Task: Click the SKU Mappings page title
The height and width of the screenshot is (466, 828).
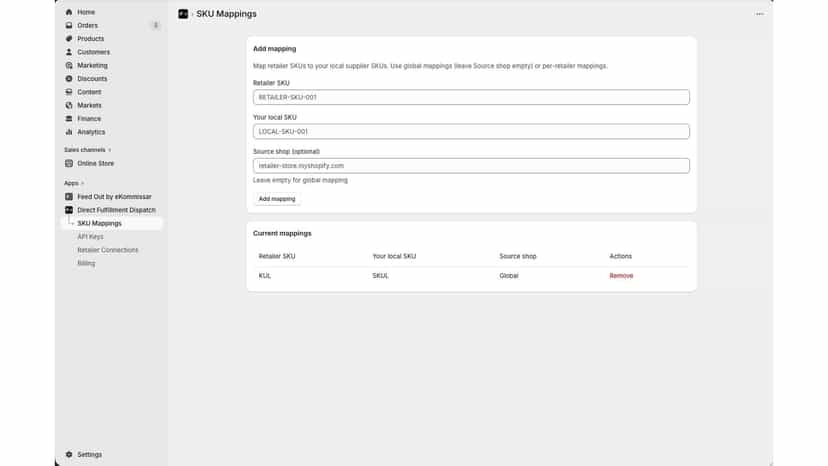Action: 226,14
